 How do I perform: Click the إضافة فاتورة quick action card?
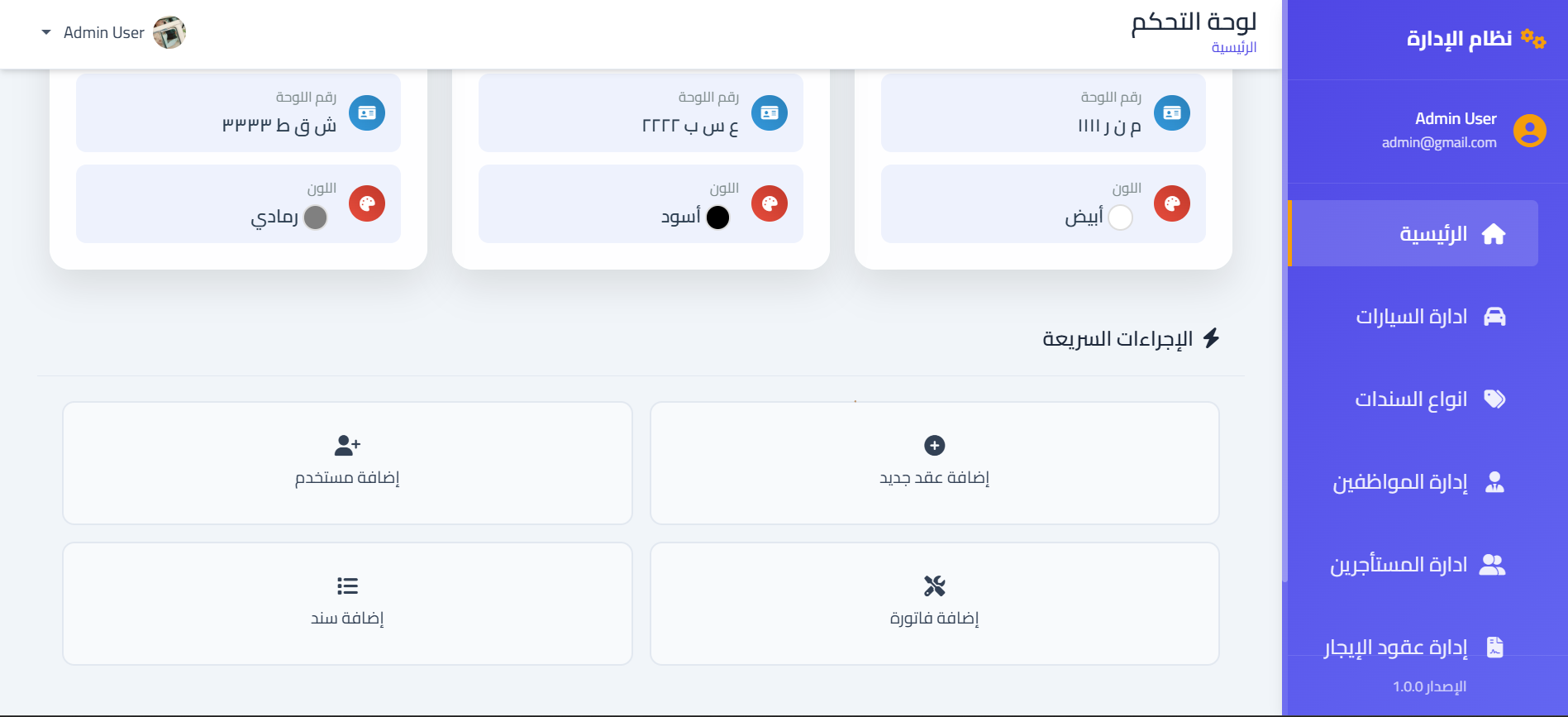[934, 603]
